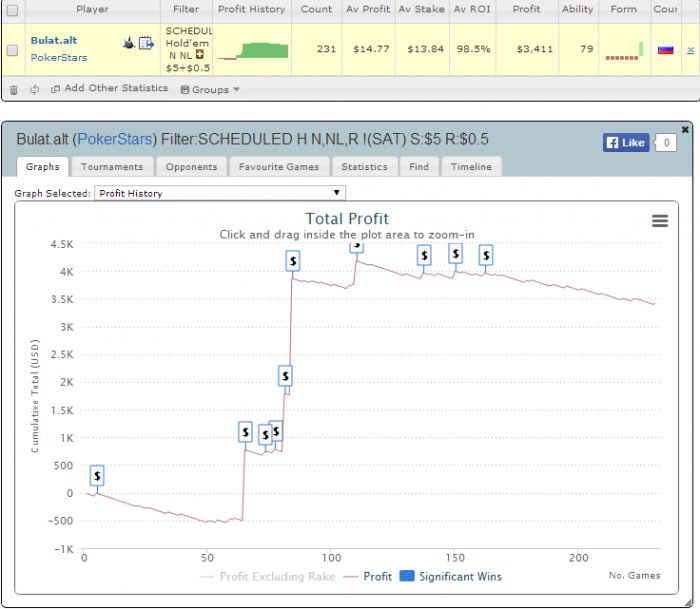The width and height of the screenshot is (700, 609).
Task: Click the Russian flag country icon
Action: point(665,50)
